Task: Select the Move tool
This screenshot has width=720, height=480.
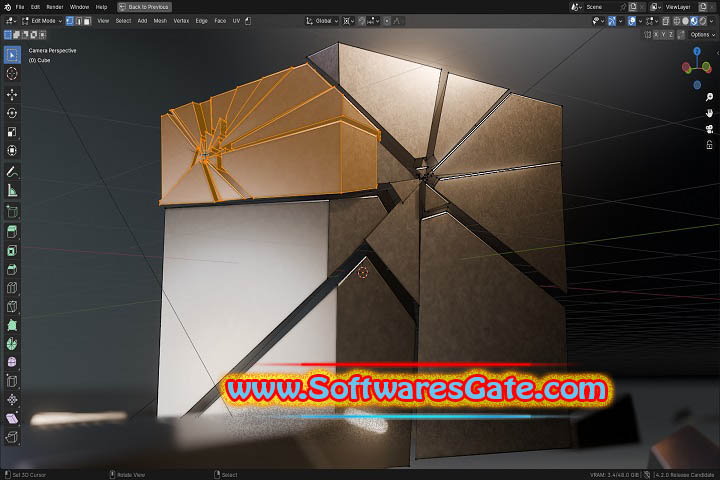Action: 12,95
